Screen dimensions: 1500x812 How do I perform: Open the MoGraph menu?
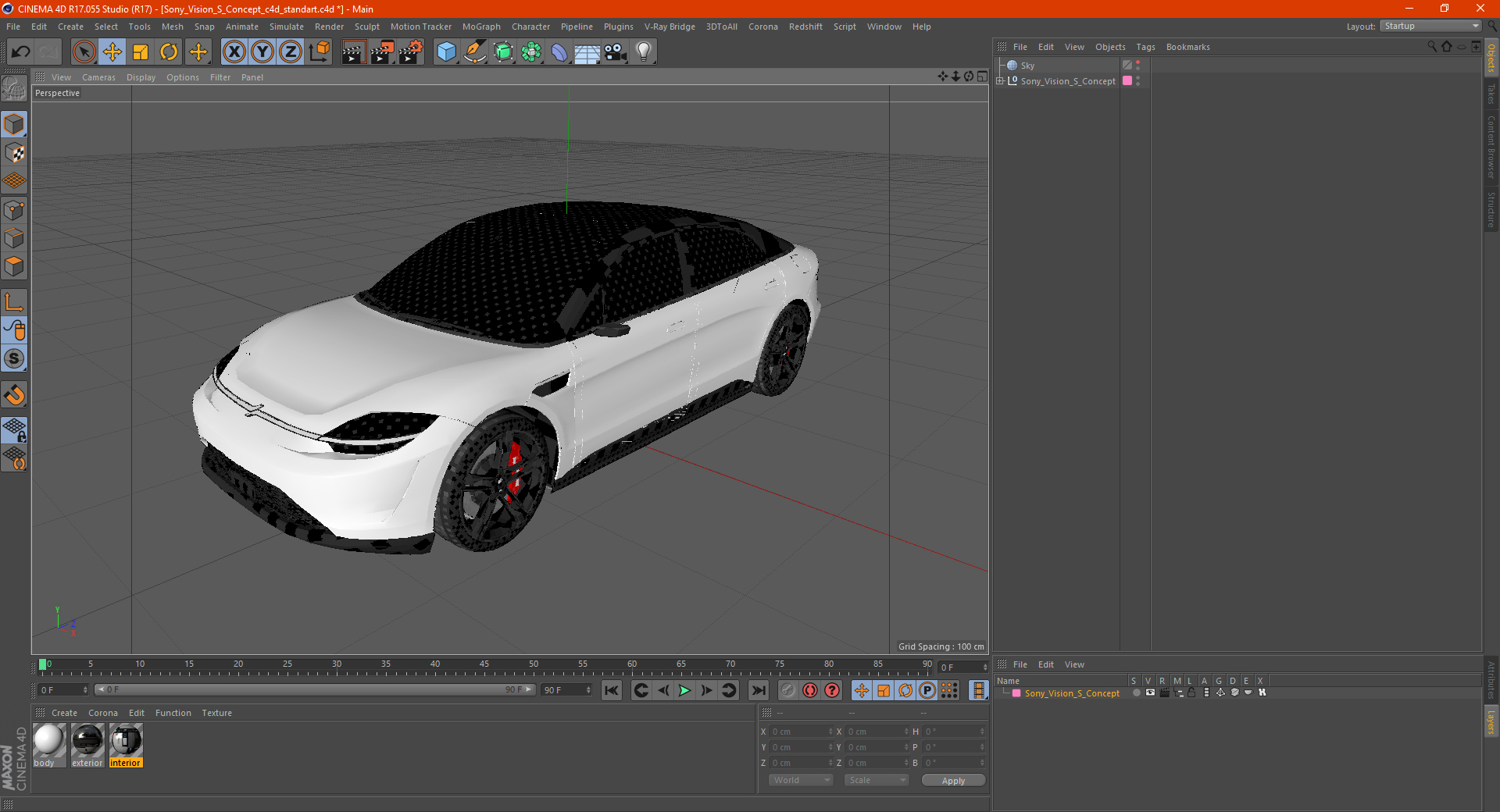tap(481, 27)
